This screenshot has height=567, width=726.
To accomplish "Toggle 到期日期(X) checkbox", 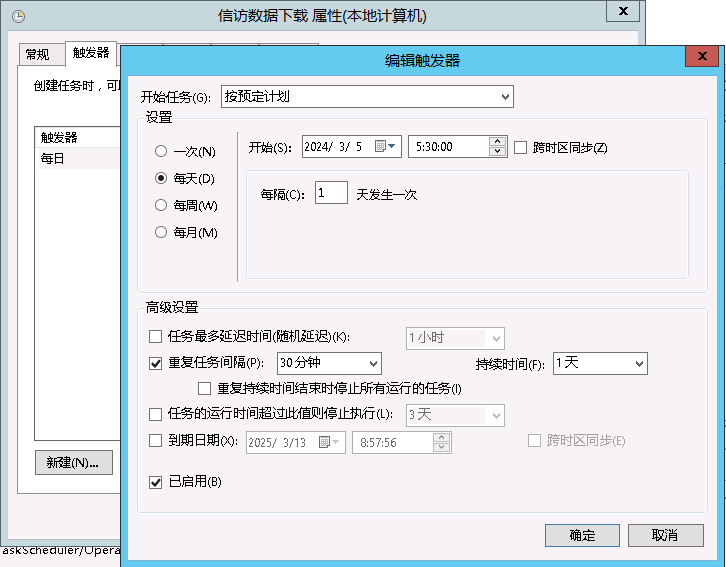I will pos(155,440).
